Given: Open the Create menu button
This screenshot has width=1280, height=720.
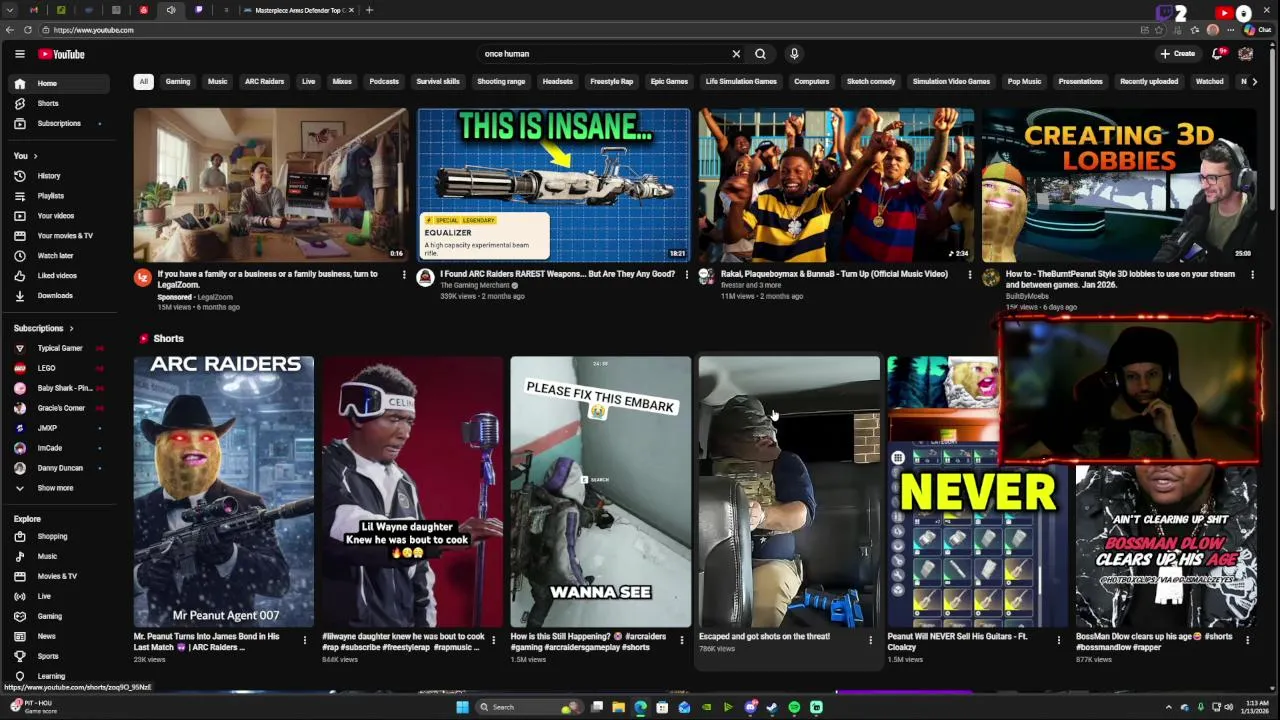Looking at the screenshot, I should coord(1178,54).
